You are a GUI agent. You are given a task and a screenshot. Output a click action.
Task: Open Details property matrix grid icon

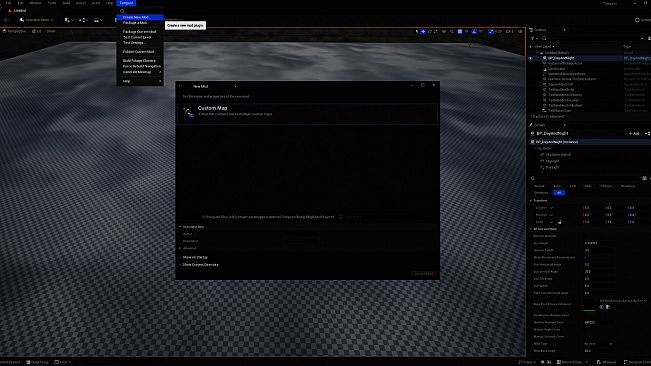pos(644,178)
